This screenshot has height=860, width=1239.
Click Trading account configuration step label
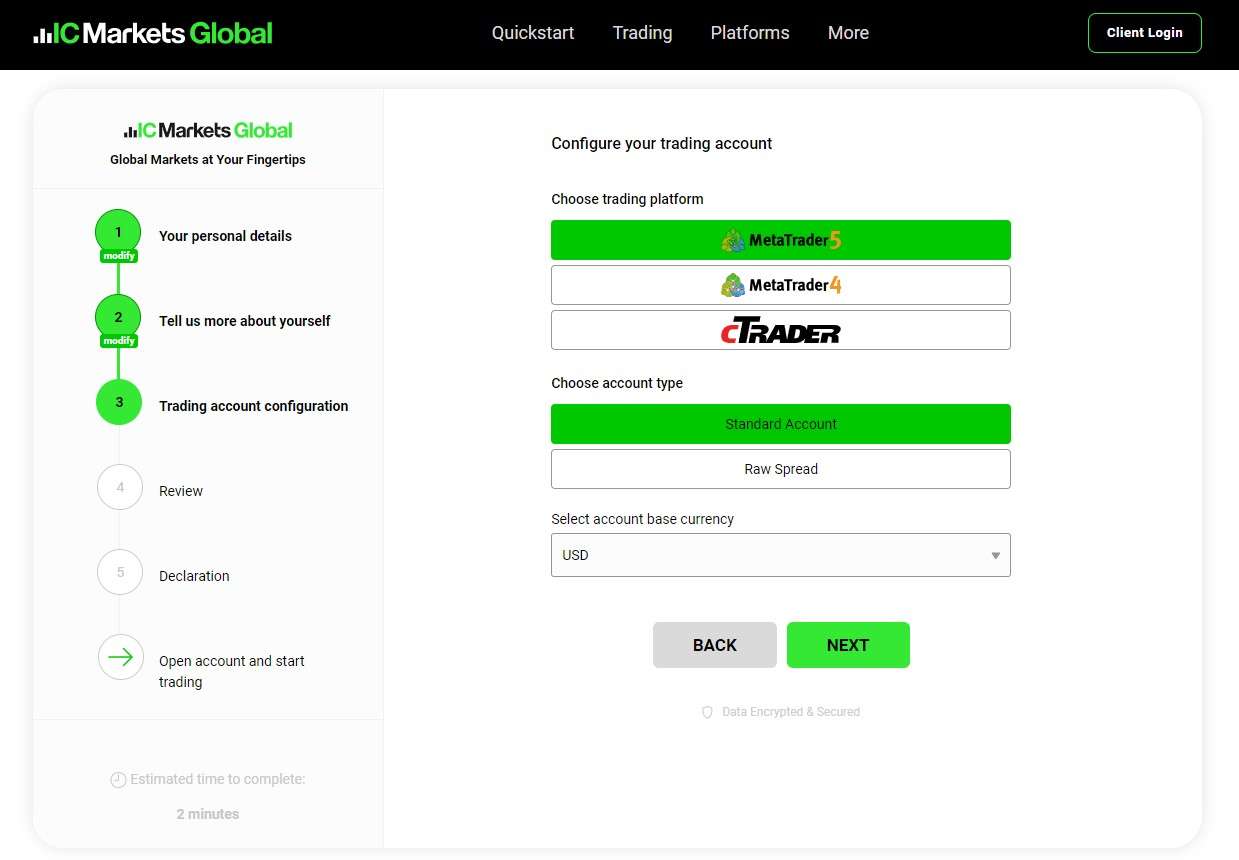pos(254,406)
